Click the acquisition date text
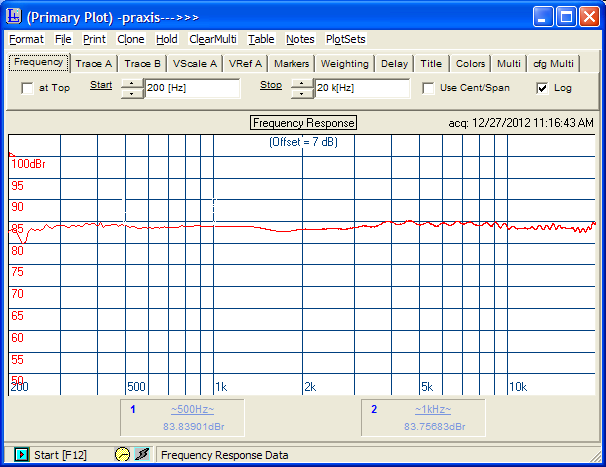The image size is (606, 467). coord(521,123)
